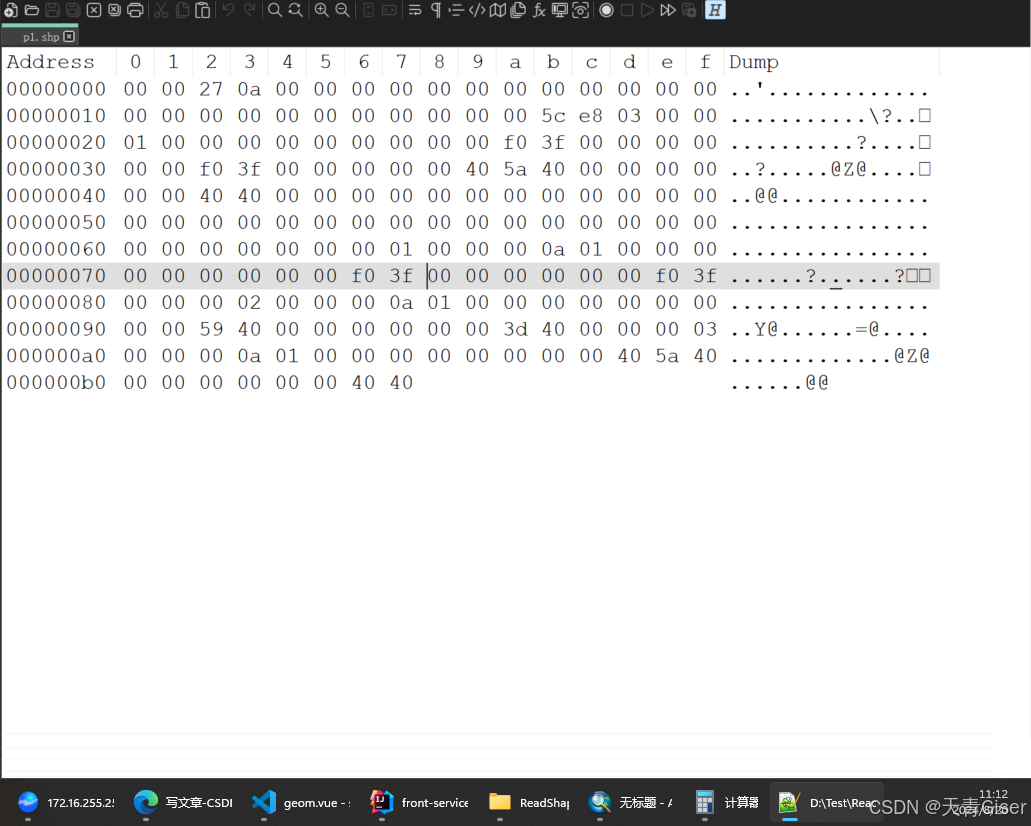
Task: Switch to 无标题 taskbar window
Action: tap(631, 802)
